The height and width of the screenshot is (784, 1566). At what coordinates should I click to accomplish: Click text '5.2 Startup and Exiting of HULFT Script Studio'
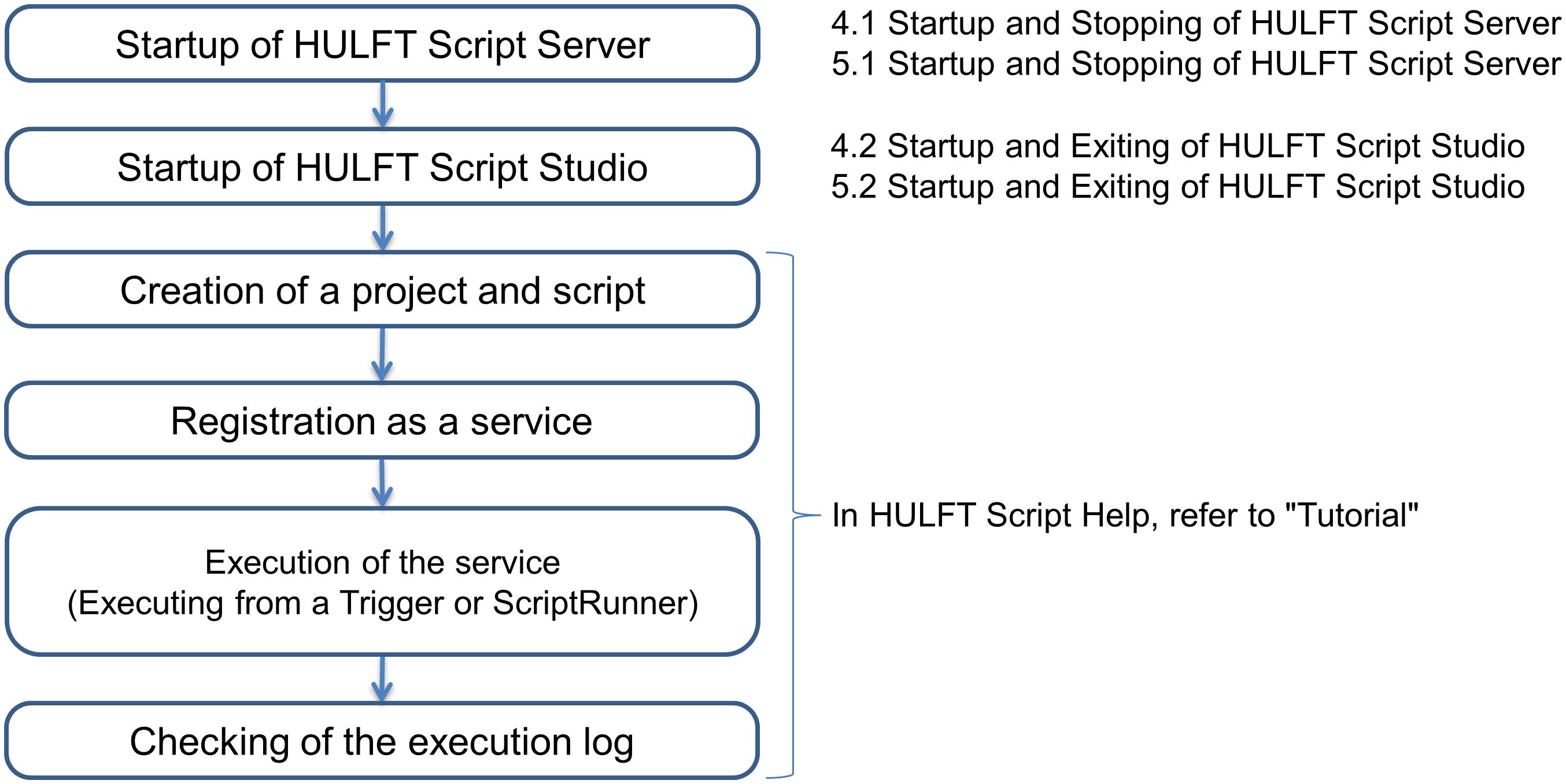click(1177, 187)
